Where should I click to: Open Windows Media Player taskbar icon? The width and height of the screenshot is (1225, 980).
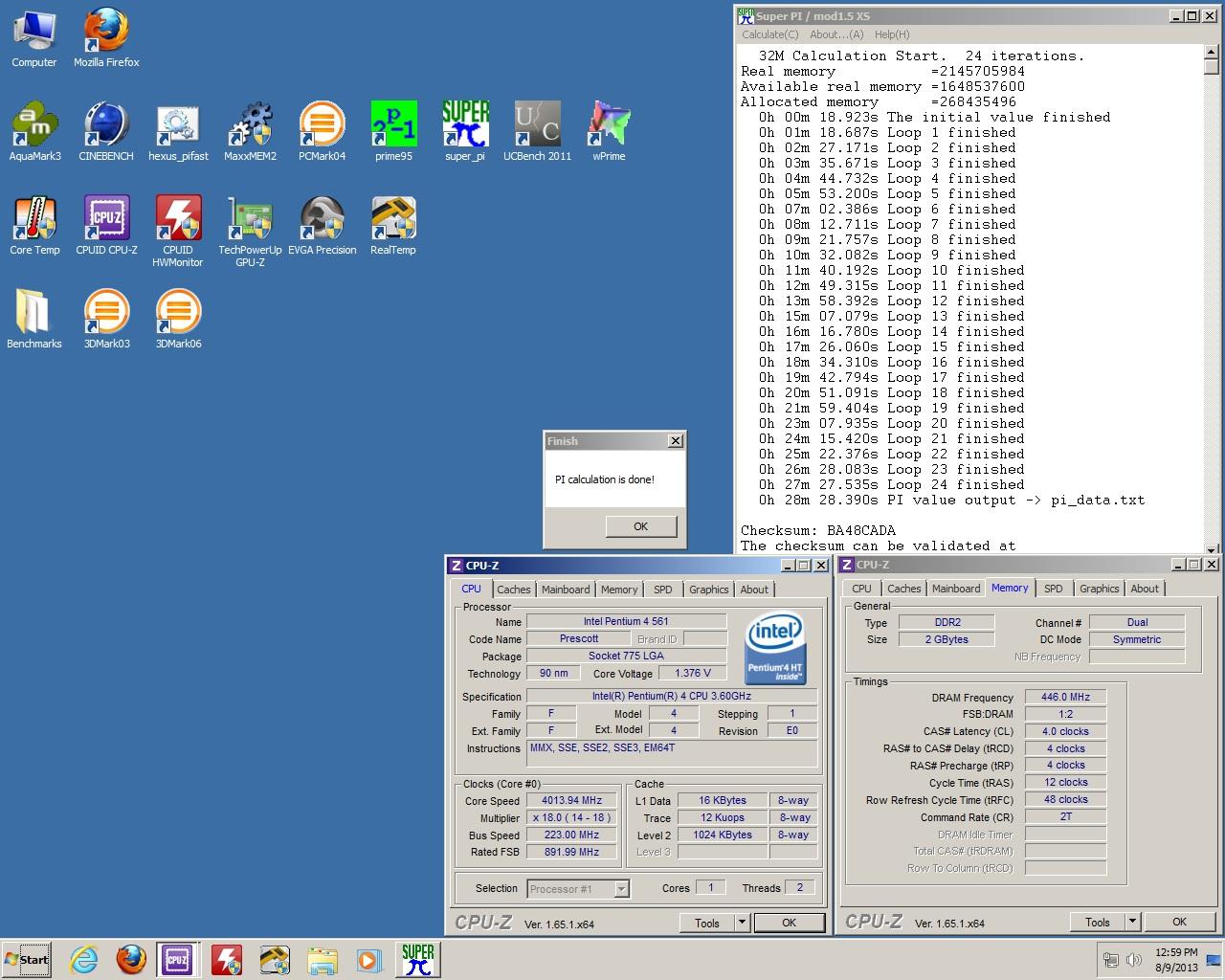[x=368, y=960]
